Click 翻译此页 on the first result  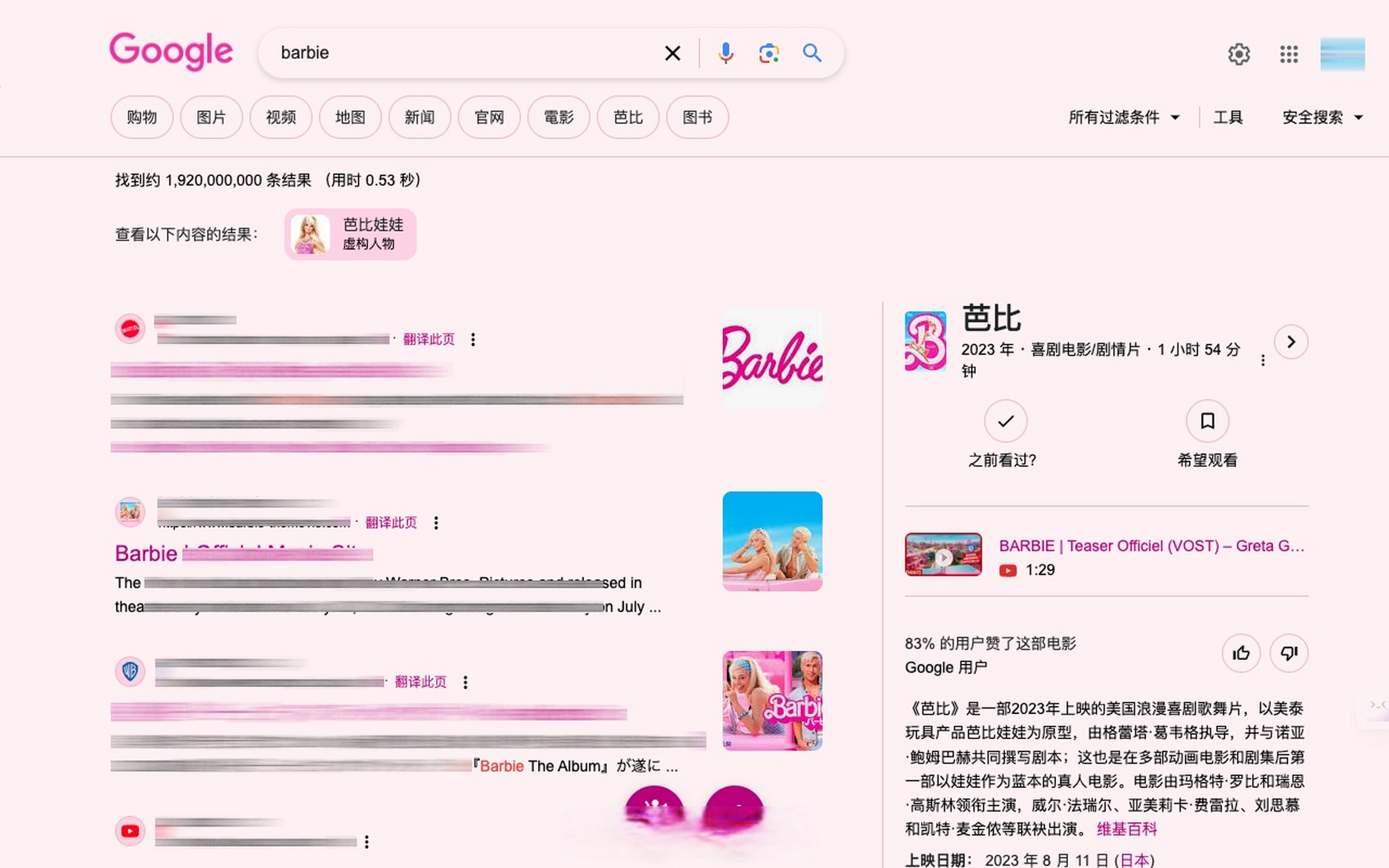tap(429, 339)
